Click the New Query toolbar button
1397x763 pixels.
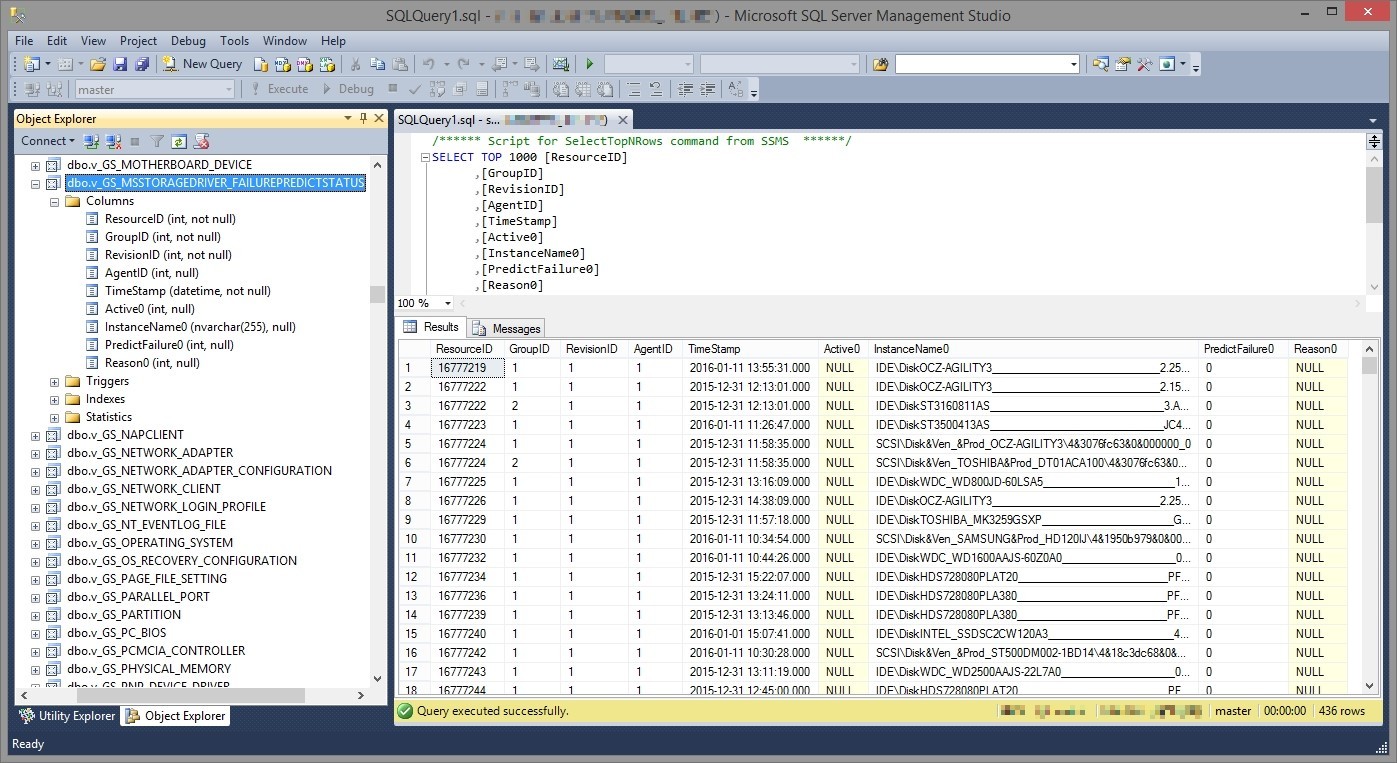click(x=203, y=64)
